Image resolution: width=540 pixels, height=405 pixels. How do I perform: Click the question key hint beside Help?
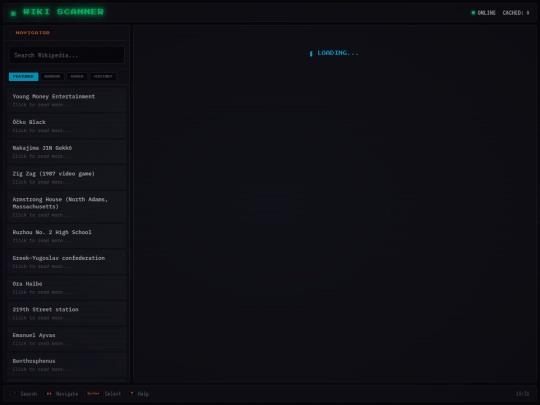click(x=132, y=394)
